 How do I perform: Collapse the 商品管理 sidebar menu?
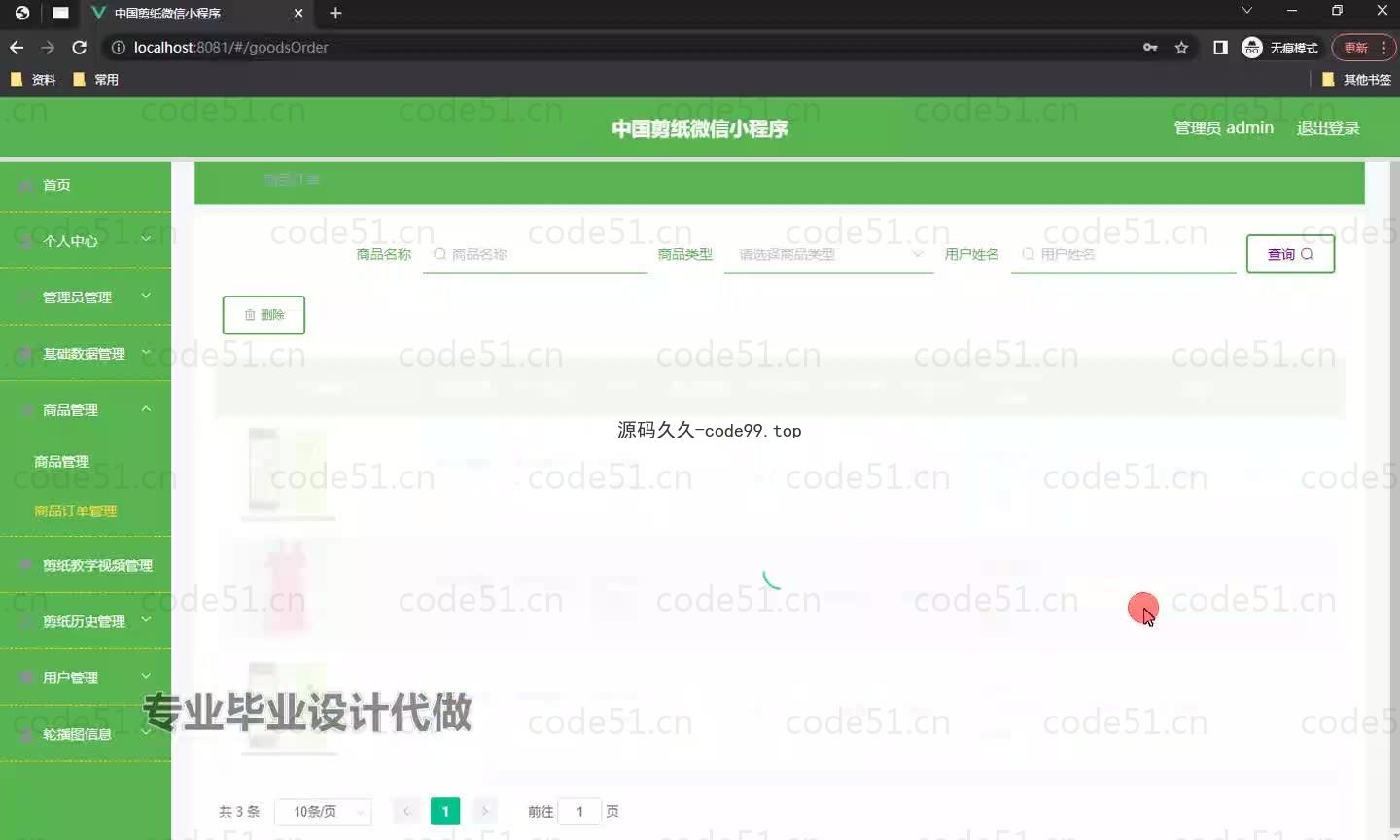tap(86, 409)
